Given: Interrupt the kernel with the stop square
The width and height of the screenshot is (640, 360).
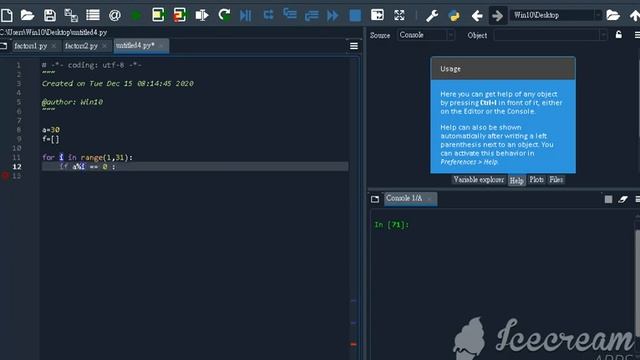Looking at the screenshot, I should (x=608, y=199).
